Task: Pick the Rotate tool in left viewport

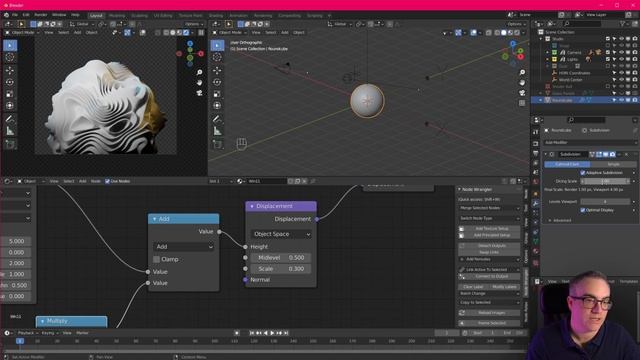Action: (x=10, y=82)
